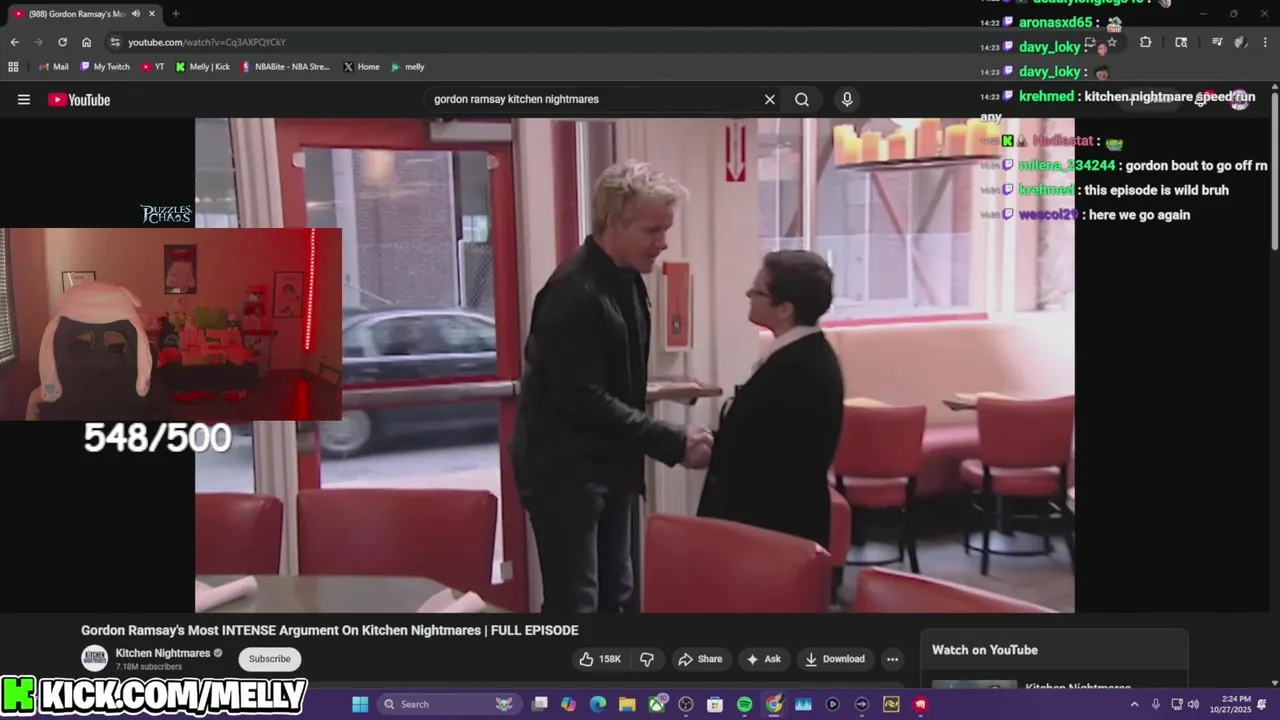Open Spotify from taskbar
The image size is (1280, 720).
tap(744, 704)
